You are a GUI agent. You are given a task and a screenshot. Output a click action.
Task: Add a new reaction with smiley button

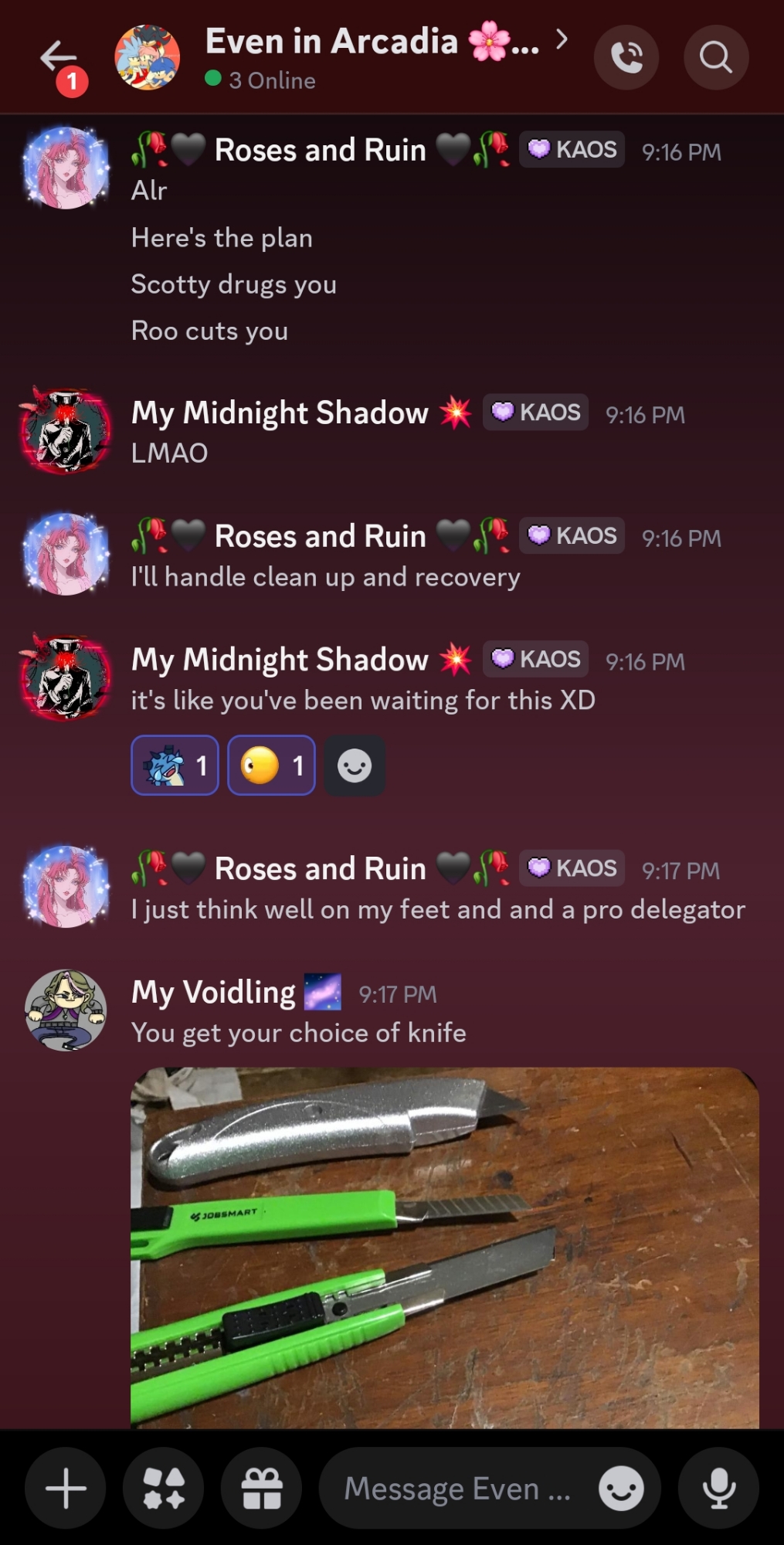[x=355, y=766]
